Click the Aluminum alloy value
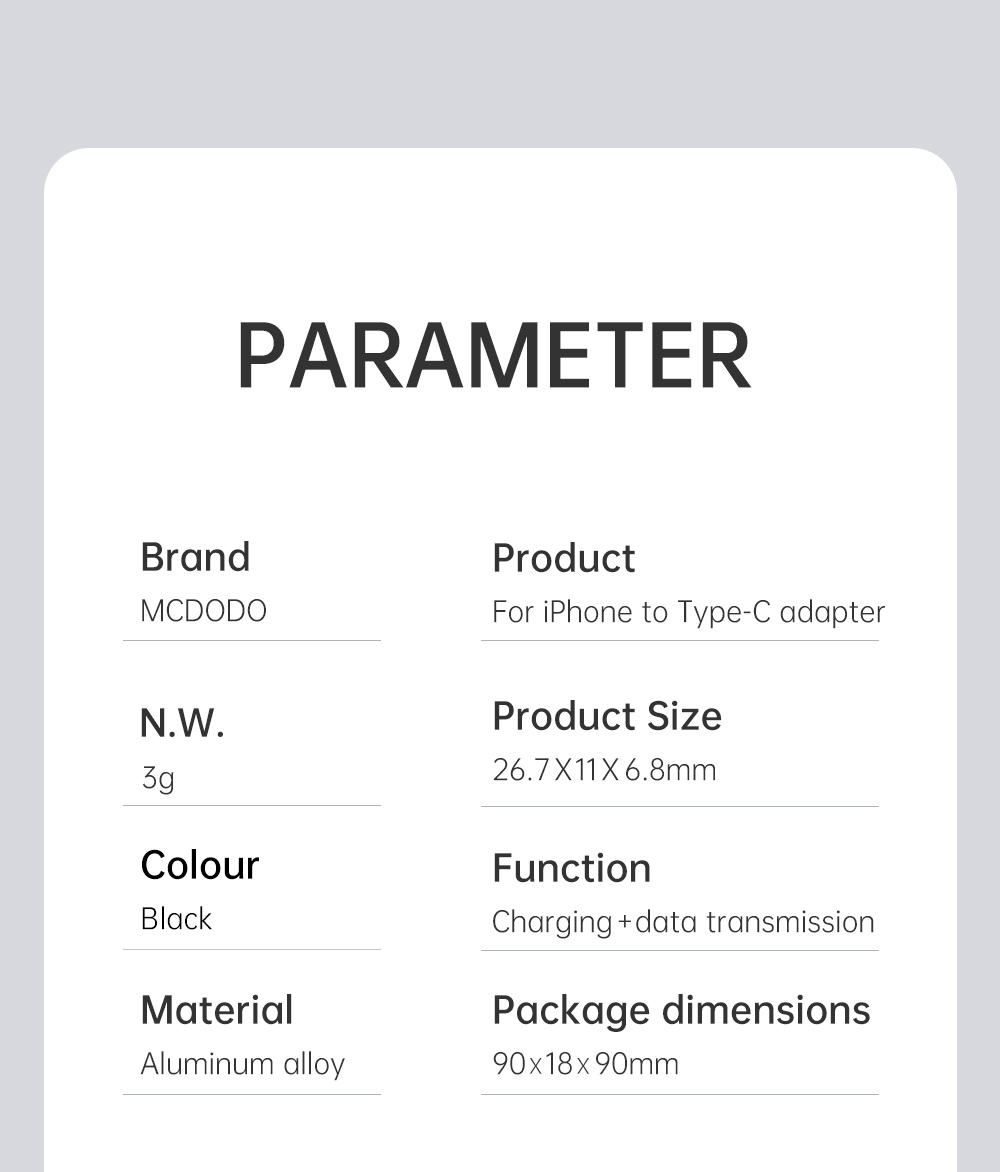Image resolution: width=1000 pixels, height=1172 pixels. point(242,1064)
